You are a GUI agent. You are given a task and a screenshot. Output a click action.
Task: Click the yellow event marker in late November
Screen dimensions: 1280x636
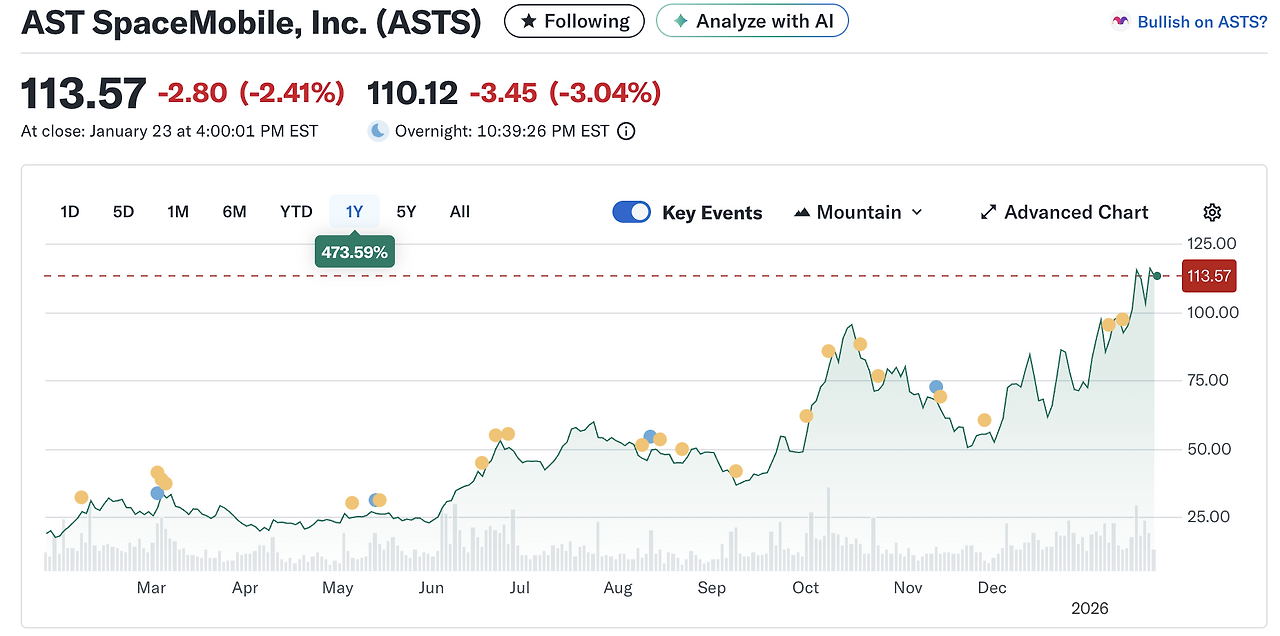point(984,420)
